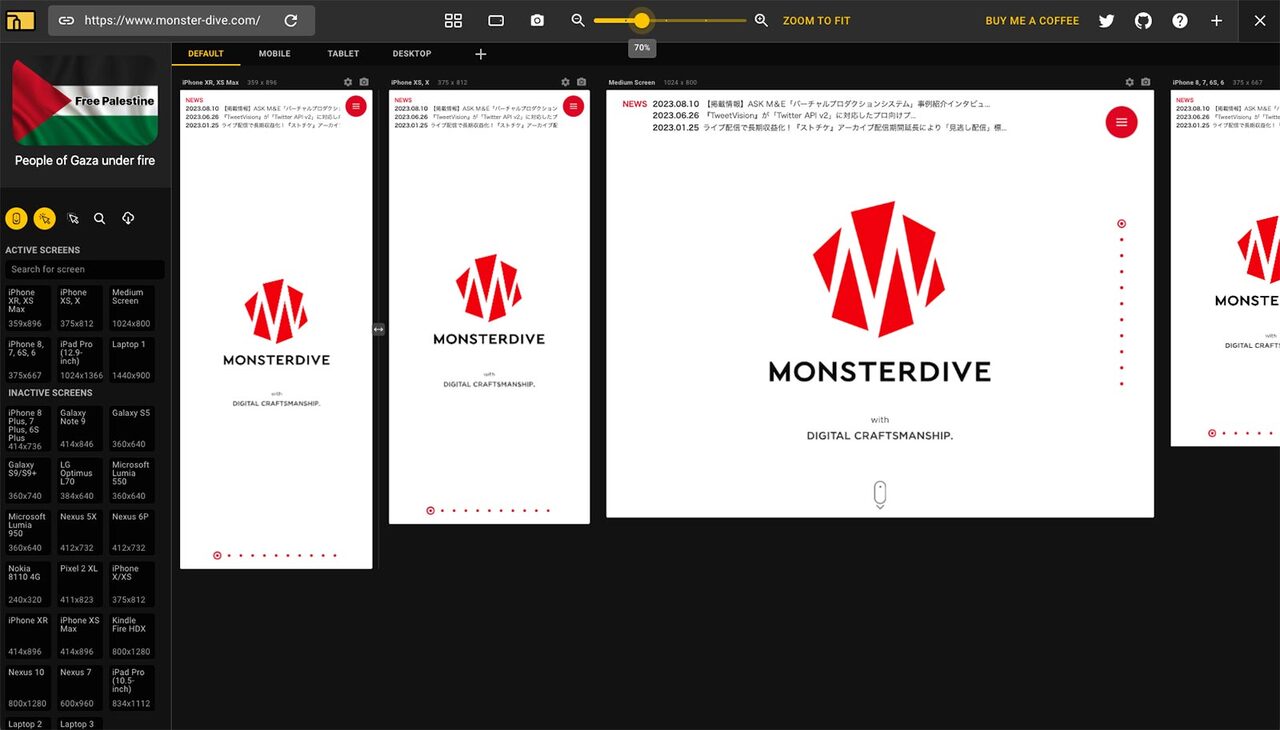Click the cloud download icon in sidebar
This screenshot has height=730, width=1280.
(128, 218)
